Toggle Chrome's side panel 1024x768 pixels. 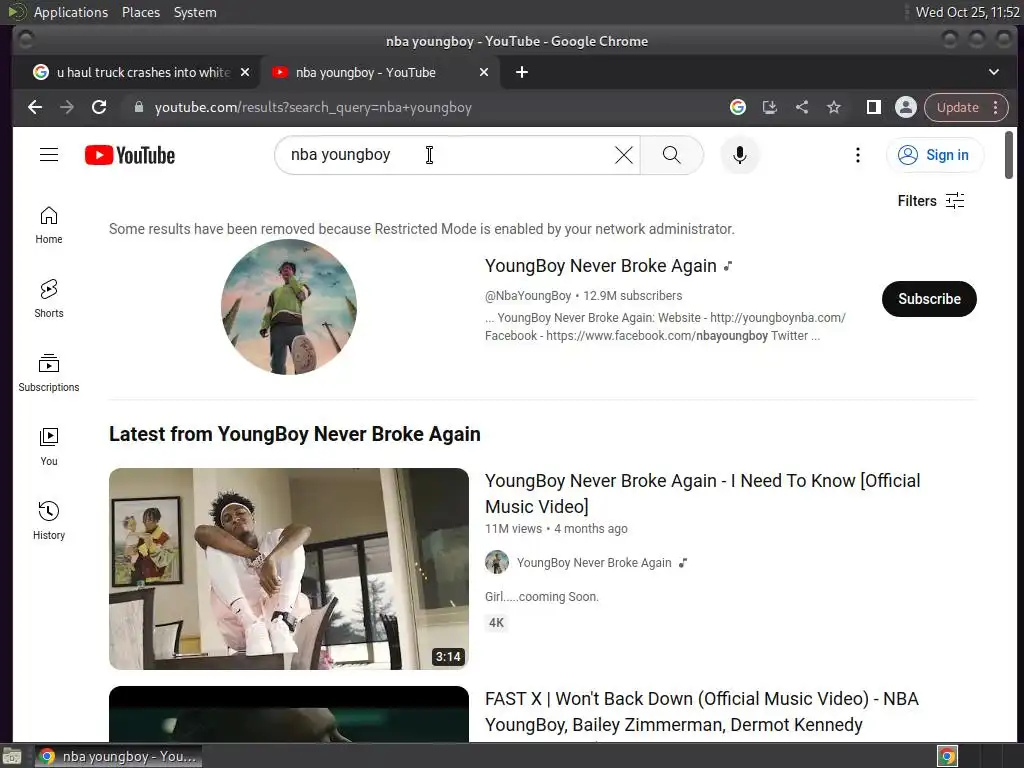pyautogui.click(x=874, y=107)
